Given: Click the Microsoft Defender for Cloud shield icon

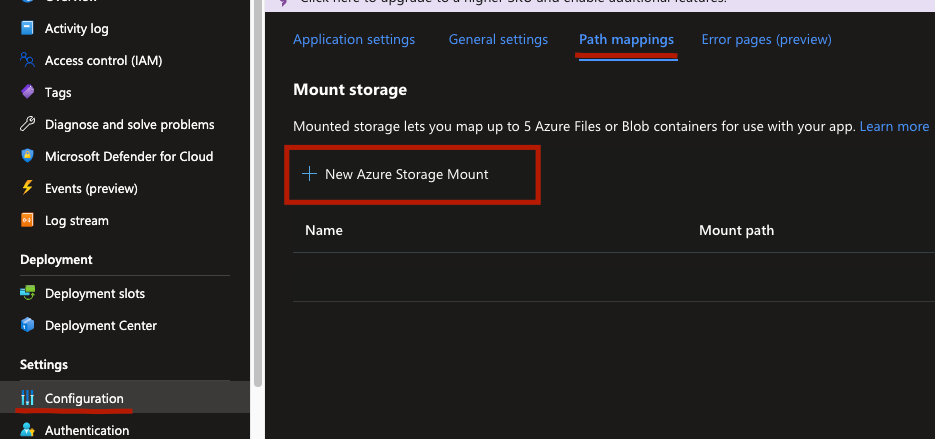Looking at the screenshot, I should 27,156.
